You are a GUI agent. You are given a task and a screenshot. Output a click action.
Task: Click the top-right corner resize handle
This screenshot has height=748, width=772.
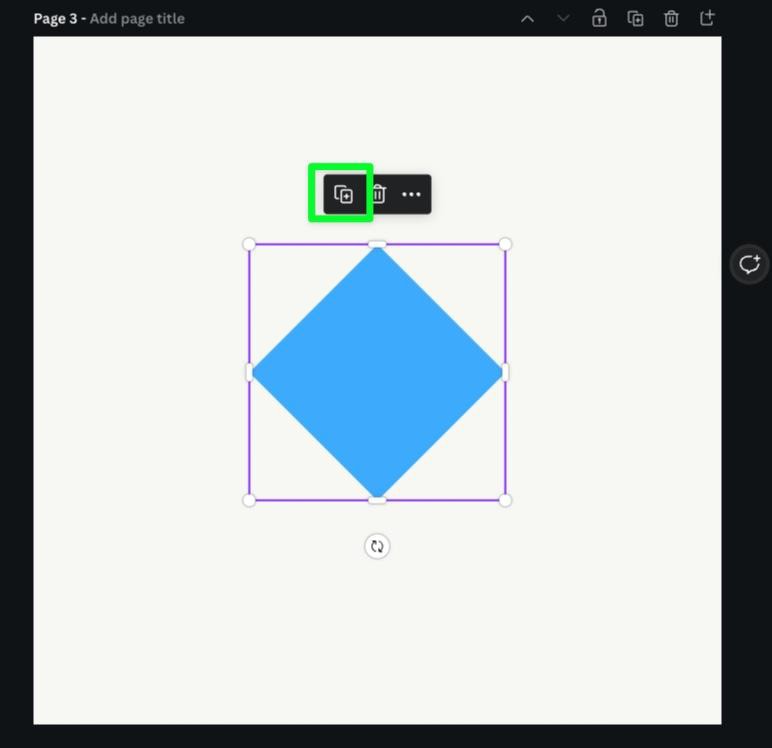(505, 244)
